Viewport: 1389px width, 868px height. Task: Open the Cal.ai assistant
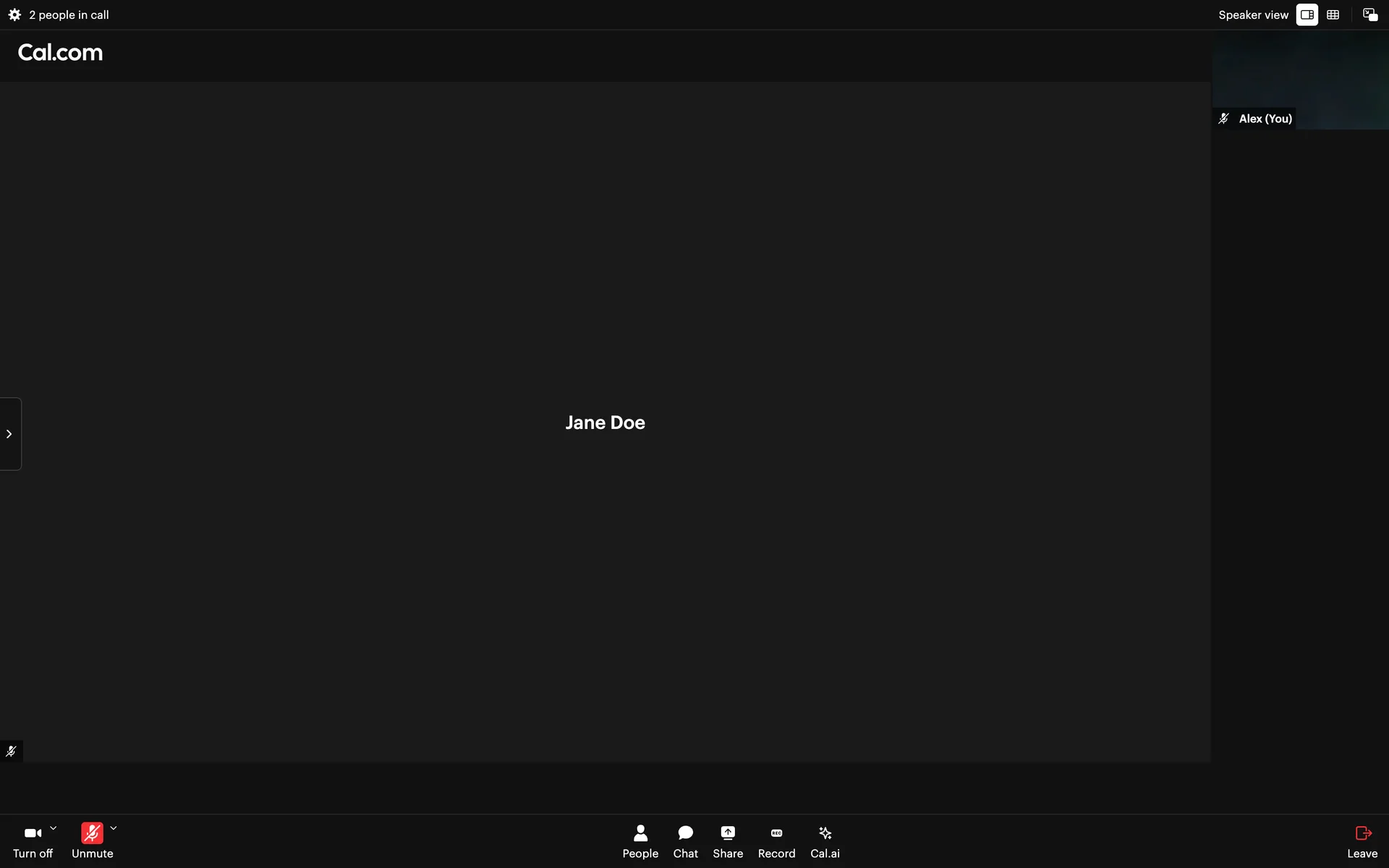(x=825, y=841)
